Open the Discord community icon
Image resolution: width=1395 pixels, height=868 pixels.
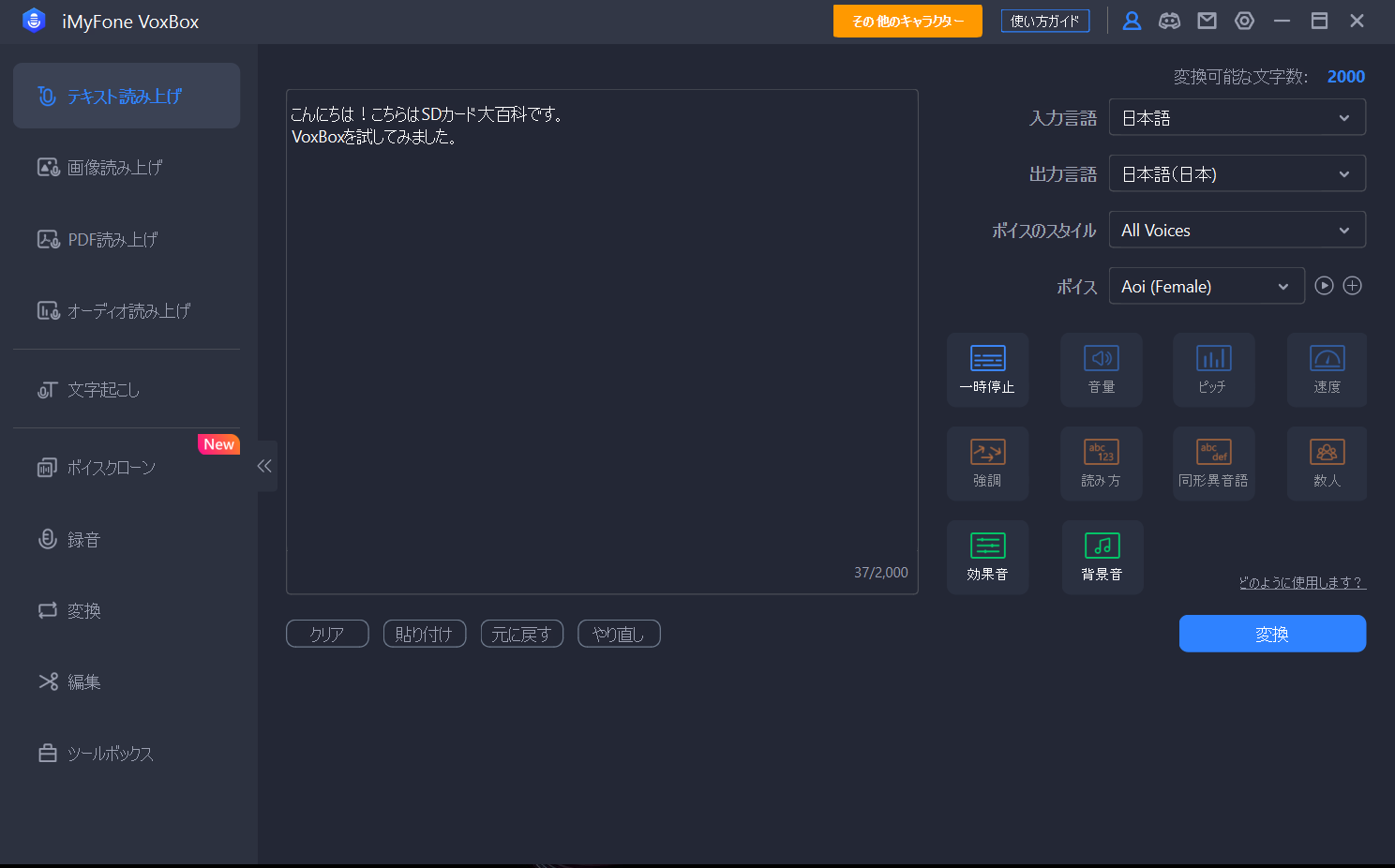(x=1169, y=21)
